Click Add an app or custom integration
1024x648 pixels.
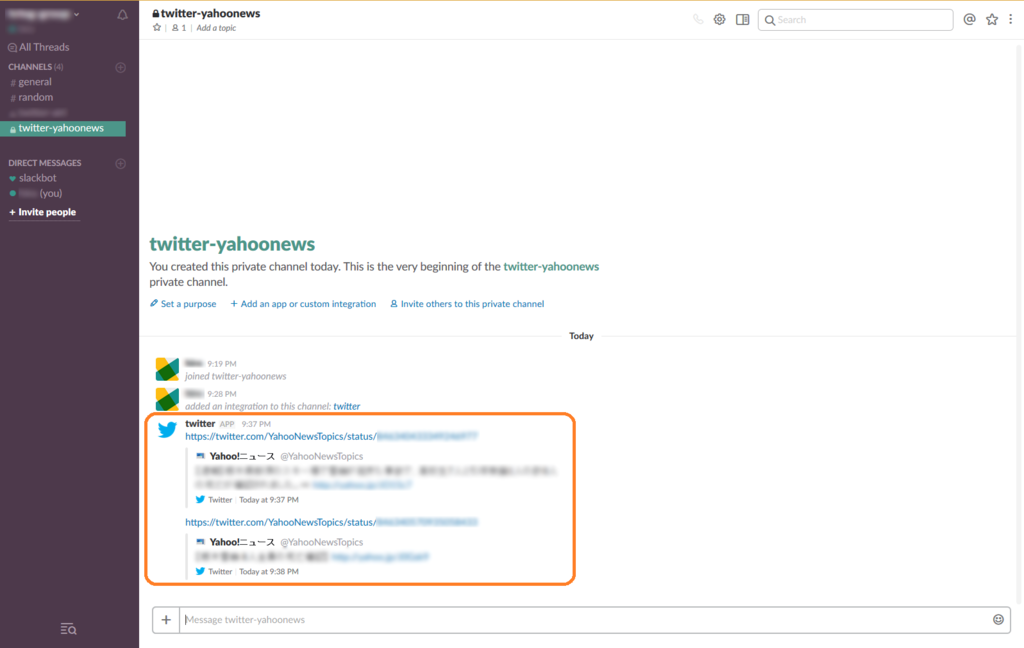coord(303,304)
